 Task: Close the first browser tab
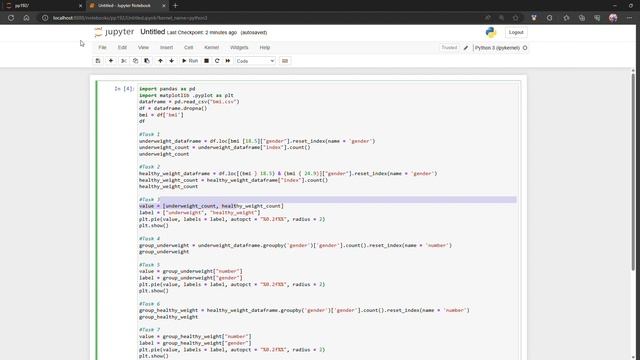(80, 6)
